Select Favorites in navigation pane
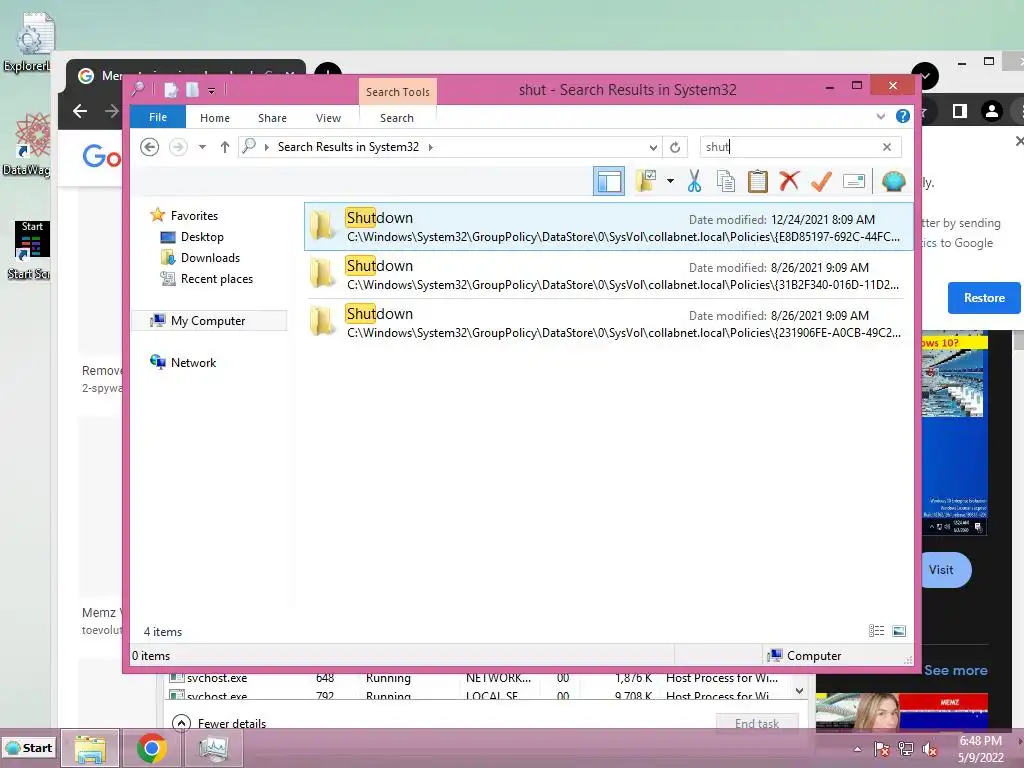Viewport: 1024px width, 768px height. coord(194,216)
